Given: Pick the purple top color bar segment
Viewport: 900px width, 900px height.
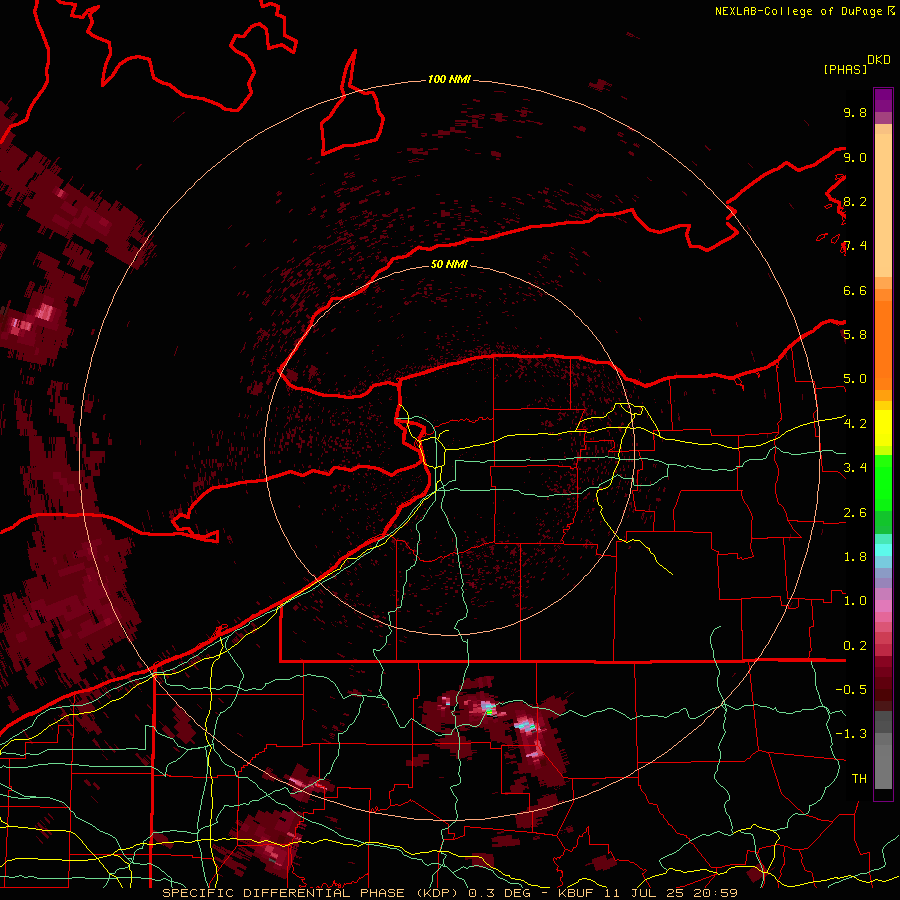Looking at the screenshot, I should pyautogui.click(x=883, y=100).
